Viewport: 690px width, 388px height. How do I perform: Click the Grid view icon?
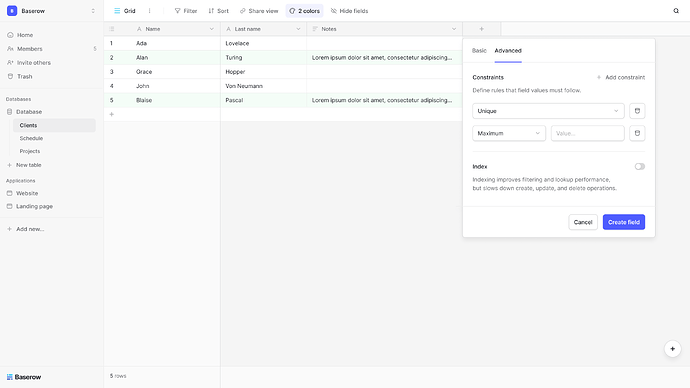click(x=117, y=11)
